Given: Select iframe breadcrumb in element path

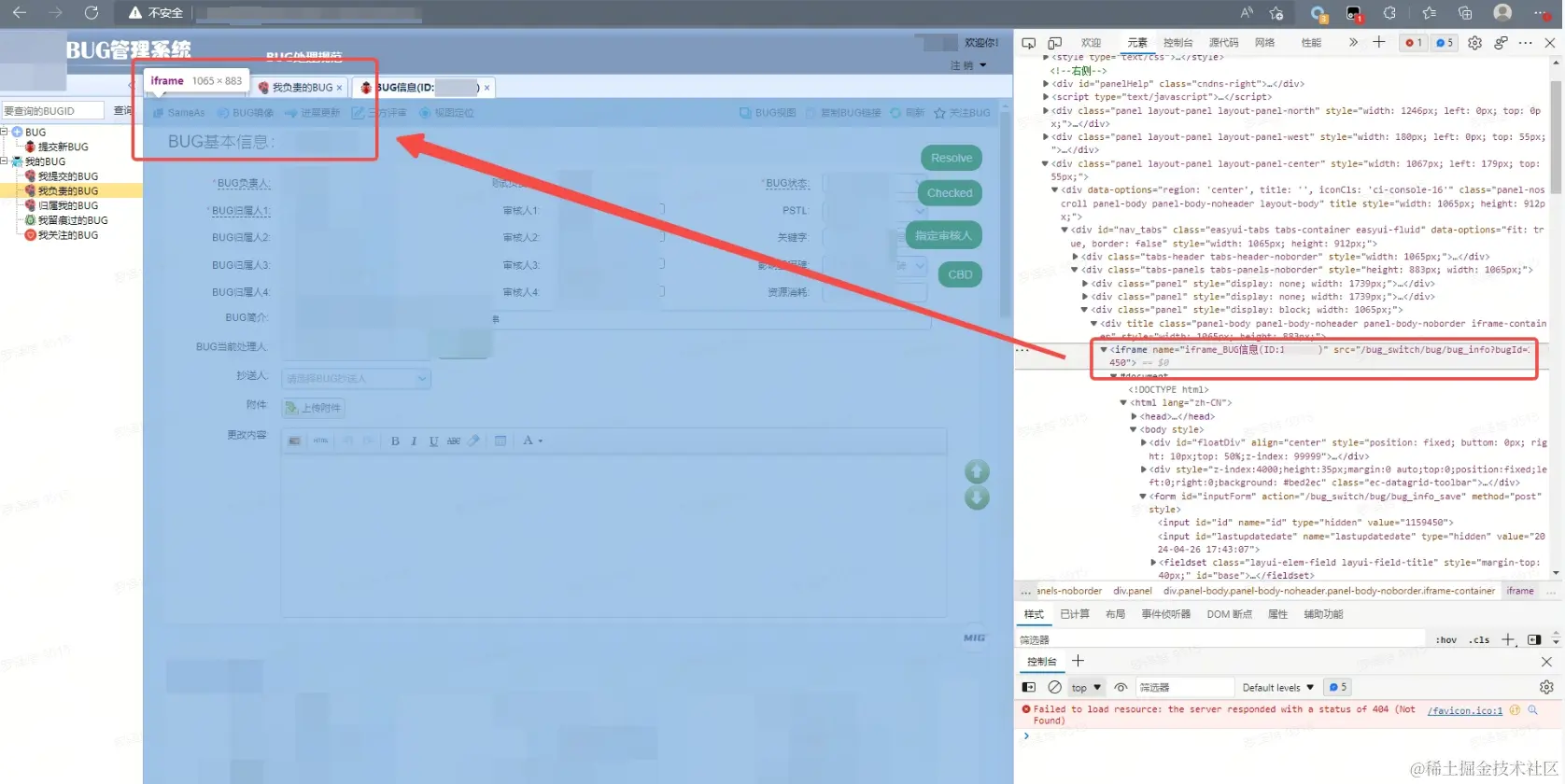Looking at the screenshot, I should coord(1520,591).
